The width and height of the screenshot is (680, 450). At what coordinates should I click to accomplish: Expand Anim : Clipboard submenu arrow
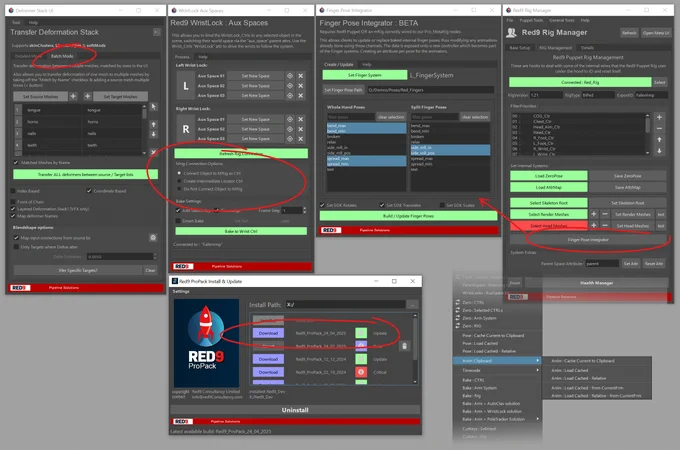pyautogui.click(x=538, y=361)
